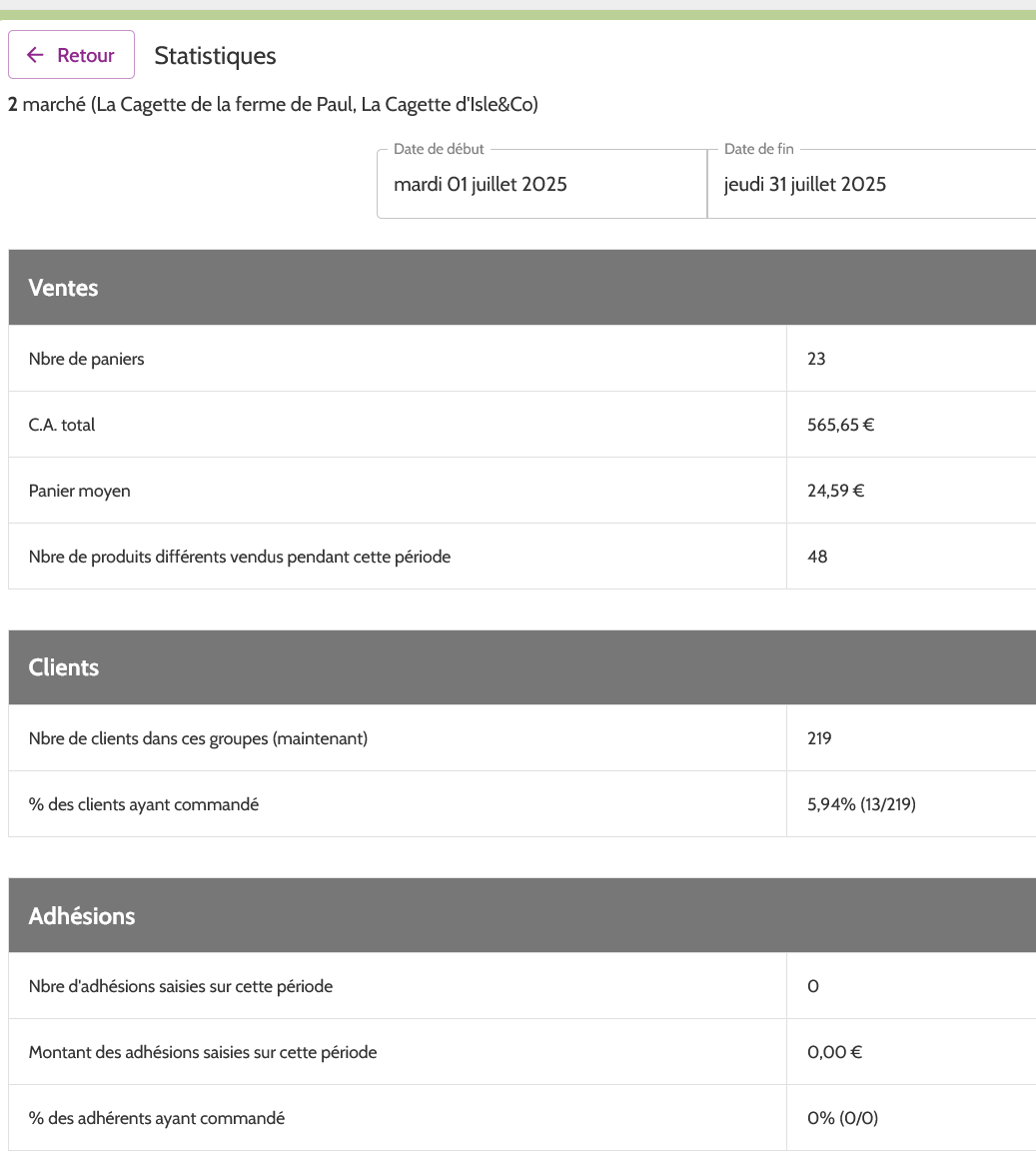Select the end date "jeudi 31 juillet 2025"

coord(804,184)
